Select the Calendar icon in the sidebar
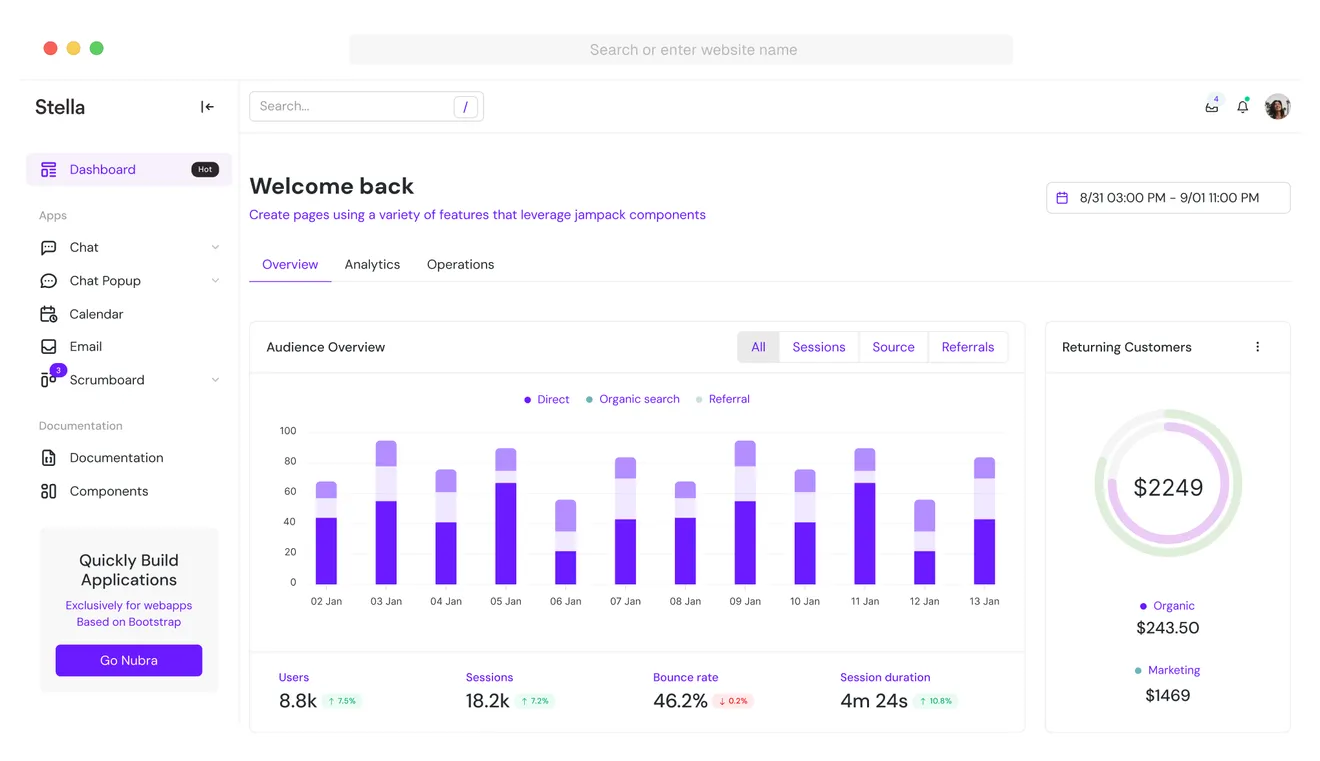The image size is (1320, 761). 48,313
